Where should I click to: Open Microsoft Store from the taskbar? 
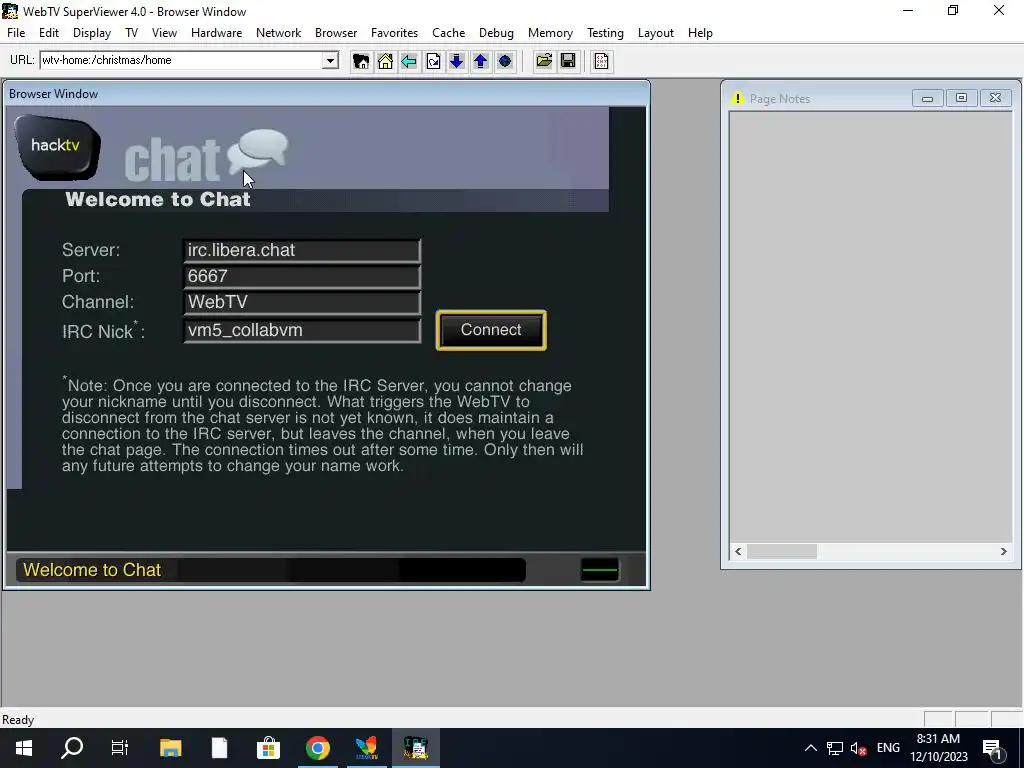tap(268, 748)
